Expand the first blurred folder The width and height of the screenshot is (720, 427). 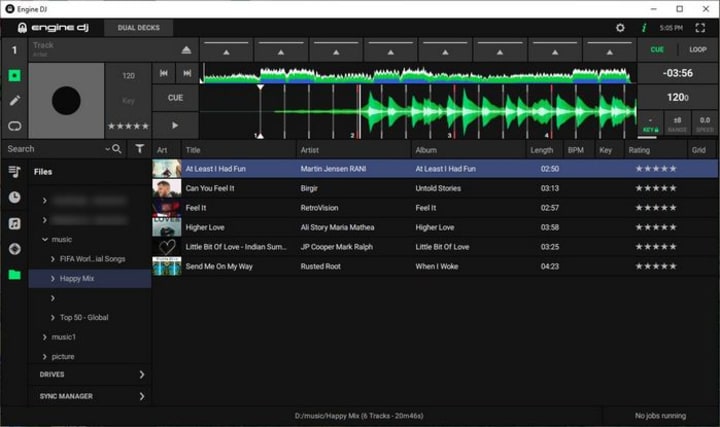[45, 201]
